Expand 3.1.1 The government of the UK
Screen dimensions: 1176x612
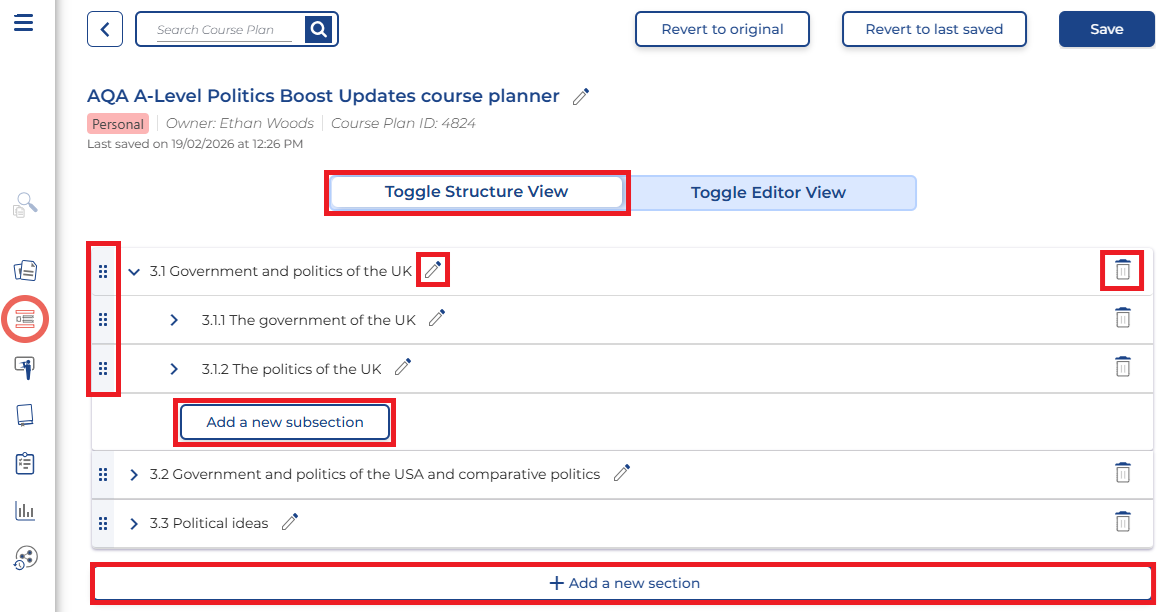pyautogui.click(x=174, y=320)
